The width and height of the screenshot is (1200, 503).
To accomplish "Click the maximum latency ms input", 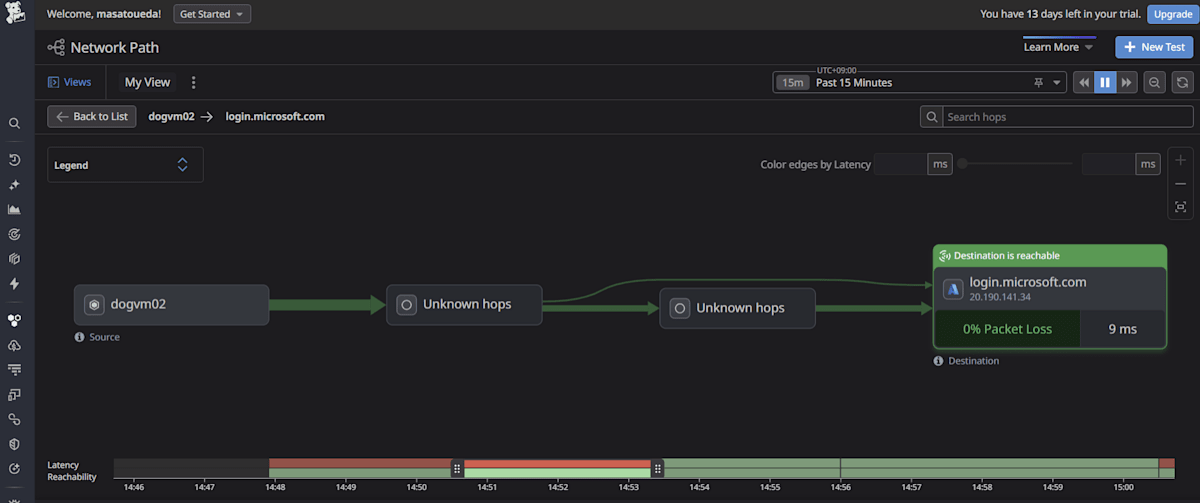I will pyautogui.click(x=1108, y=164).
